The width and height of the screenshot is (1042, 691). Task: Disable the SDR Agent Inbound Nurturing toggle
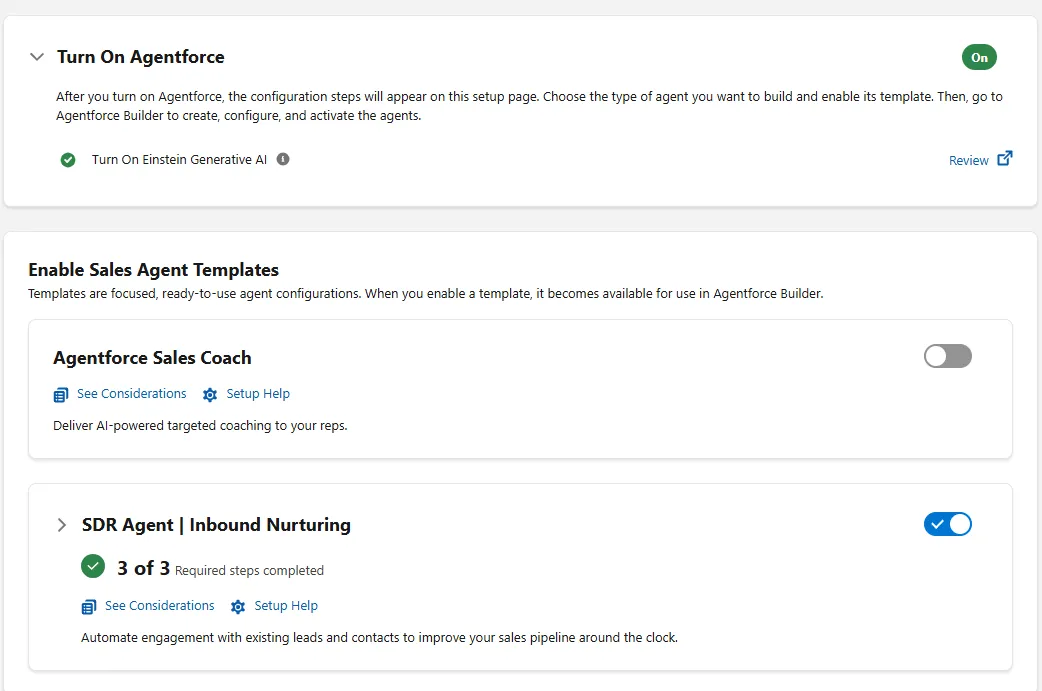[x=947, y=524]
